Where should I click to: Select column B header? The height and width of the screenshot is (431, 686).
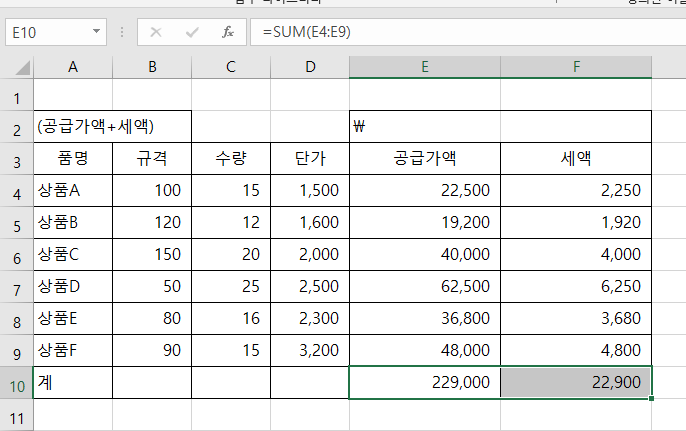152,67
